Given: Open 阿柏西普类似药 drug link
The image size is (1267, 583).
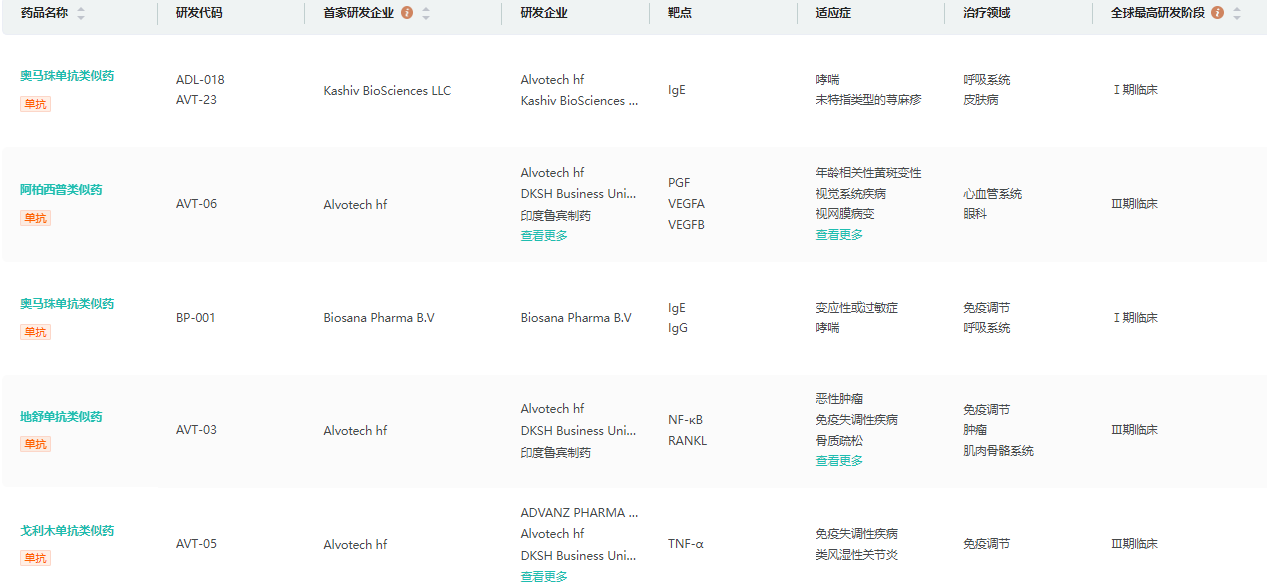Looking at the screenshot, I should (x=61, y=190).
